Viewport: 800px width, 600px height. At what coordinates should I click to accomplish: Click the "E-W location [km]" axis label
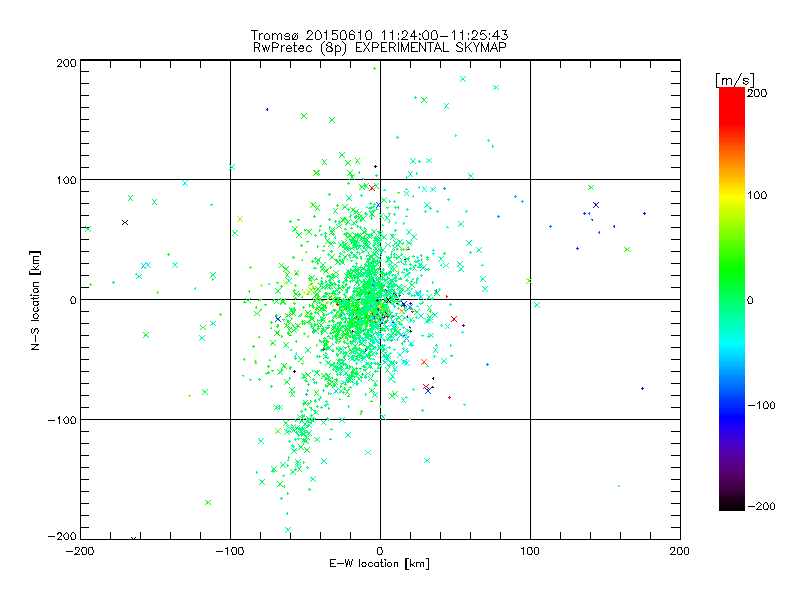[379, 563]
